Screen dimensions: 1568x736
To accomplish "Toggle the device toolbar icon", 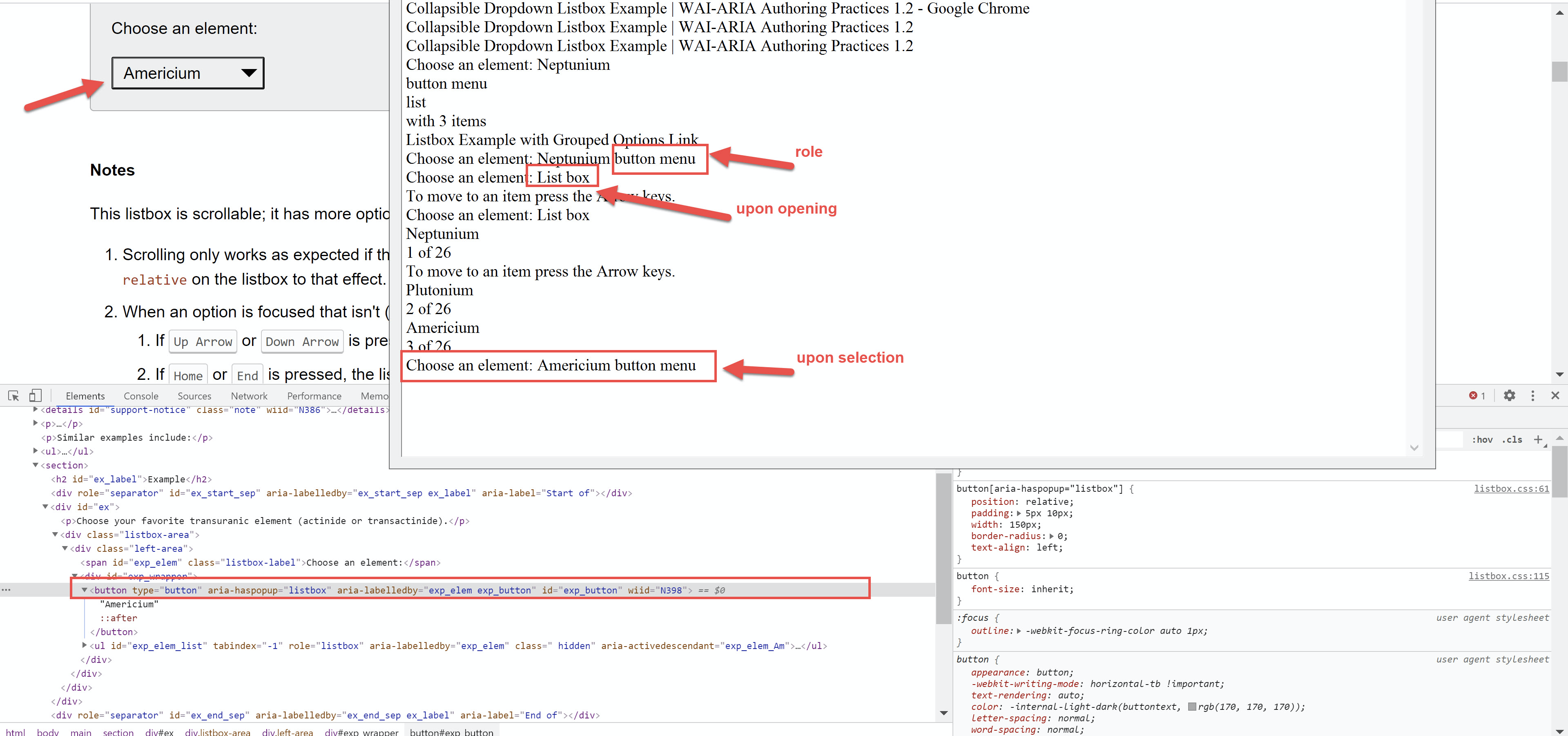I will coord(35,396).
